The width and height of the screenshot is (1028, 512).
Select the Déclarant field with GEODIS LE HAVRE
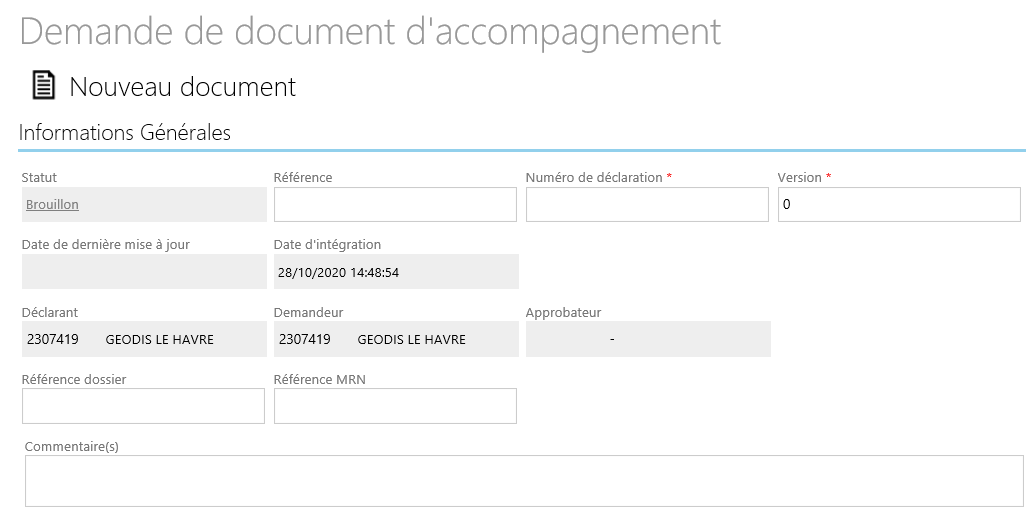(x=144, y=339)
